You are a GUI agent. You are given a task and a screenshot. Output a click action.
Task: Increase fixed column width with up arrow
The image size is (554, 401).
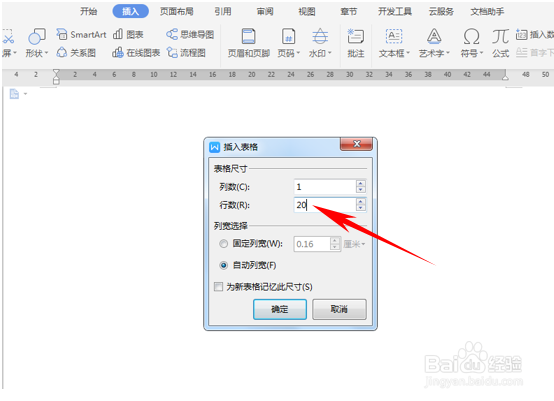pos(335,240)
